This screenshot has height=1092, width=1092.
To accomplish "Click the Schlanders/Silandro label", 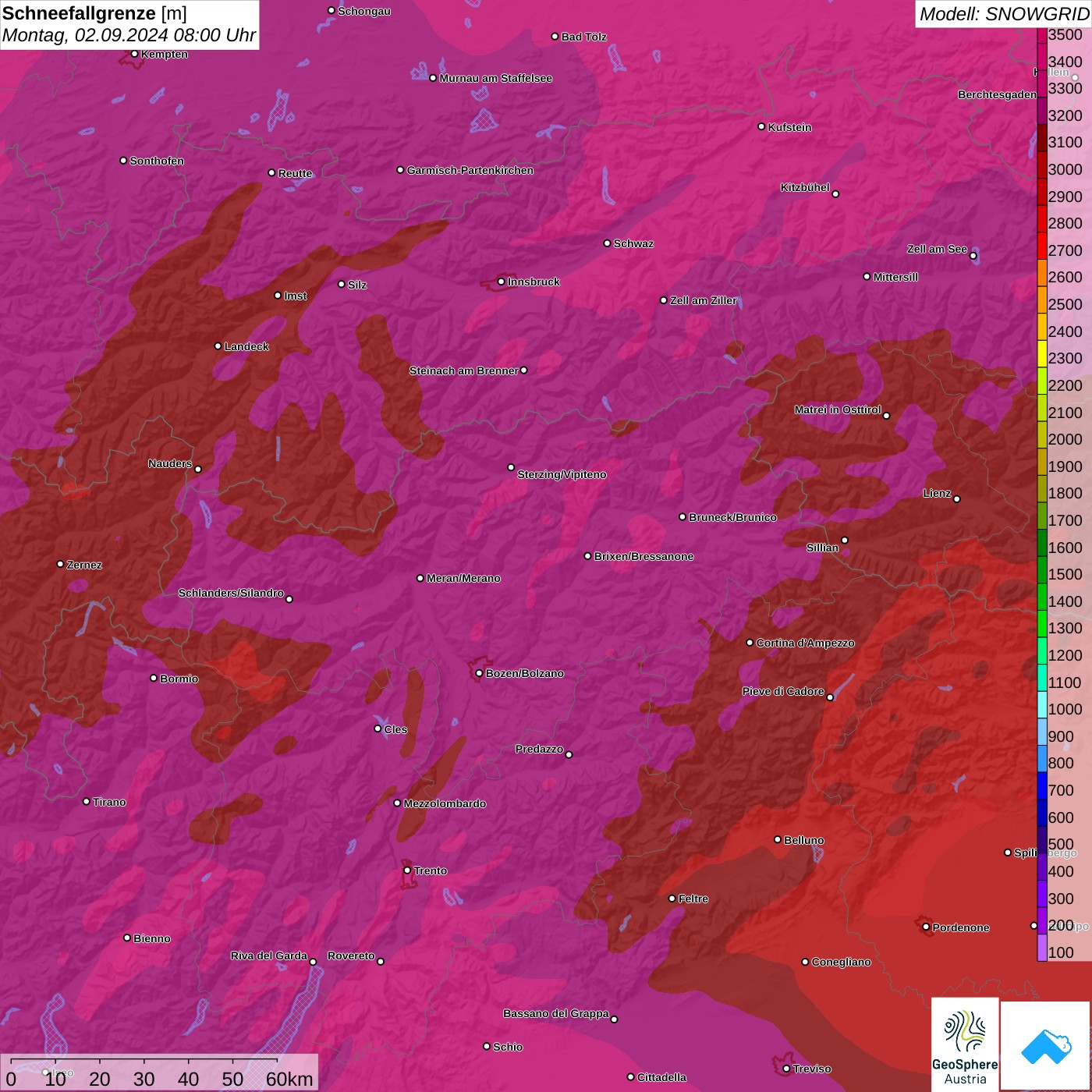I will pos(231,593).
